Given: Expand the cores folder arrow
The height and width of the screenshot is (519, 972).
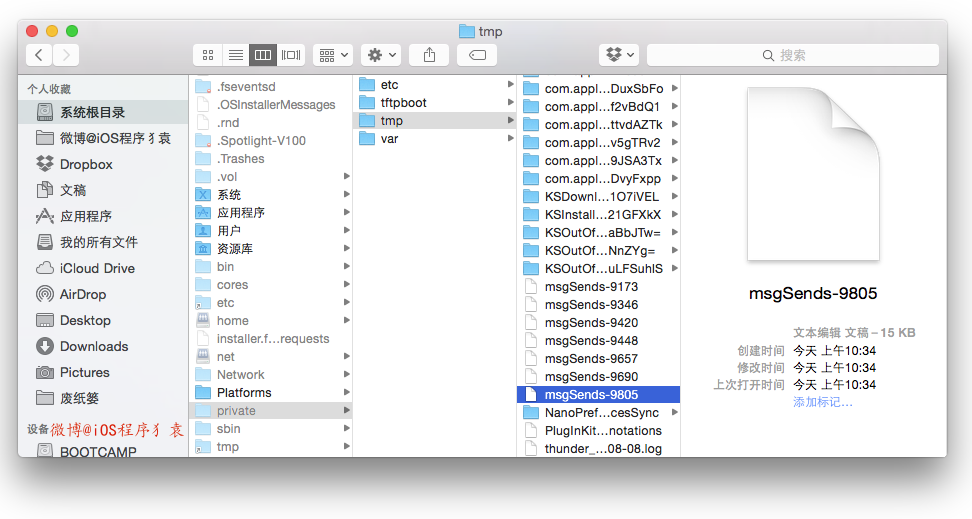Looking at the screenshot, I should [x=347, y=285].
